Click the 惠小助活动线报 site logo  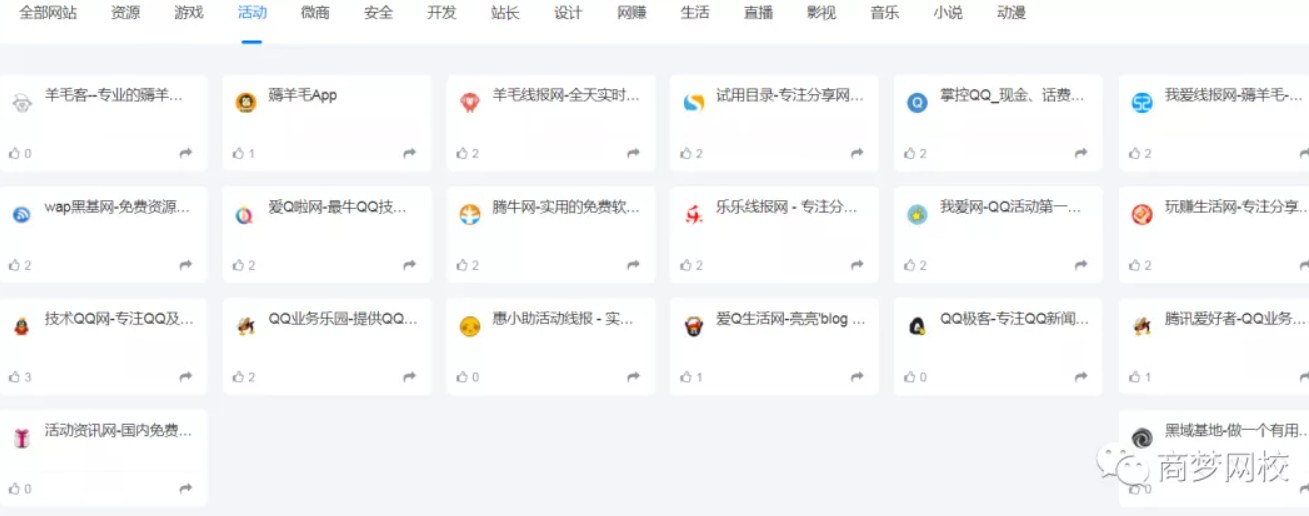coord(469,326)
